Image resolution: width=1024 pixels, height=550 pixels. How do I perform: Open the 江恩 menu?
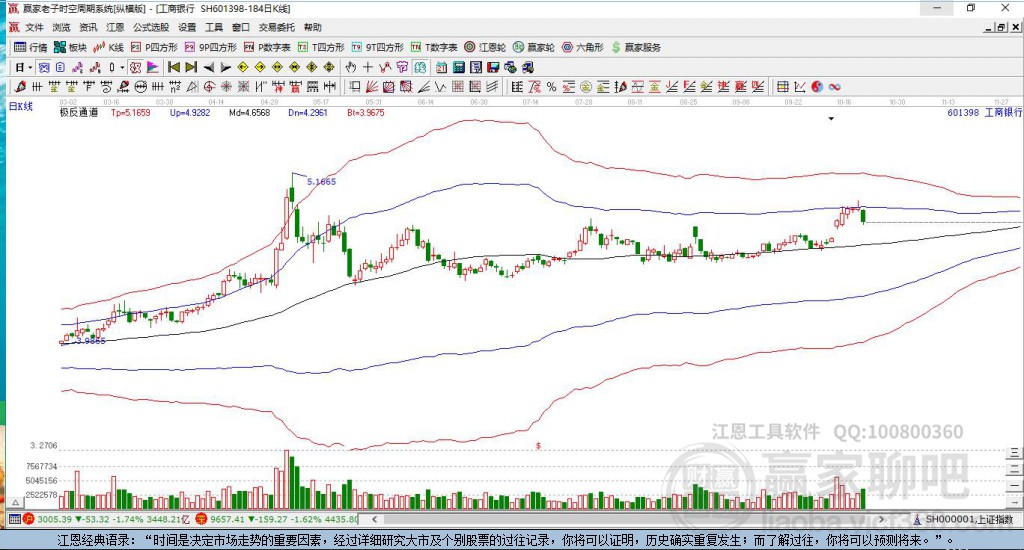pyautogui.click(x=115, y=27)
